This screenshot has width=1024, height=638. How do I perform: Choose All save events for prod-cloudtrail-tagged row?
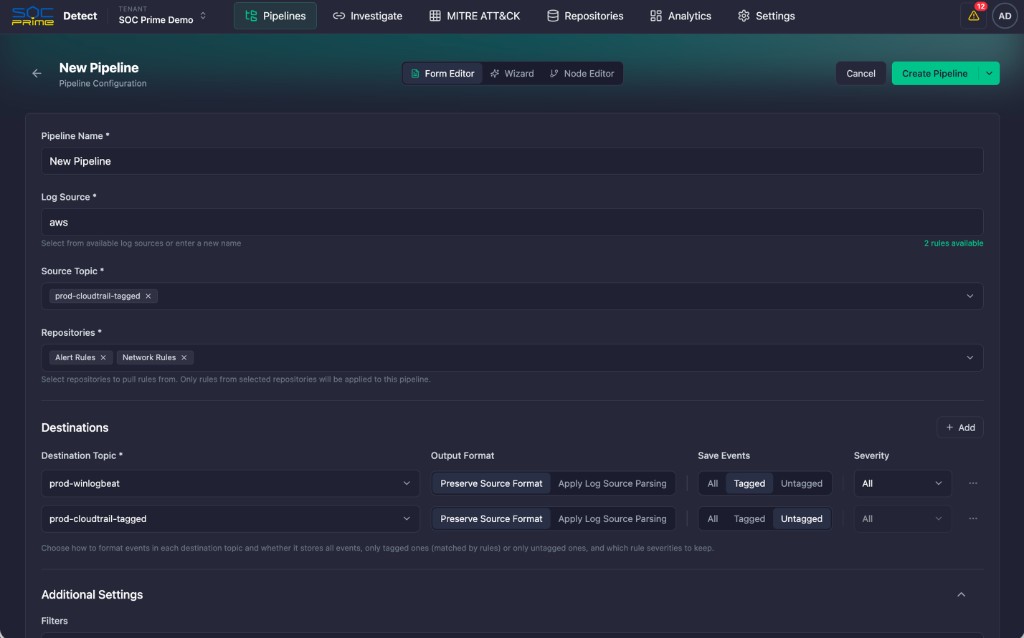(712, 519)
